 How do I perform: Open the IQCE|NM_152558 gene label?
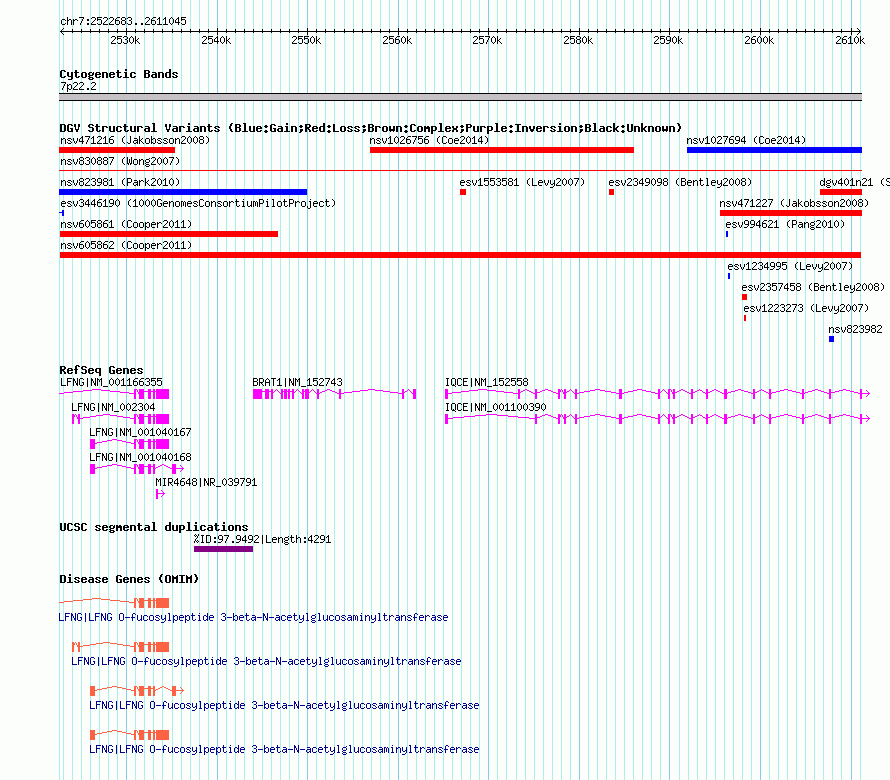(486, 382)
